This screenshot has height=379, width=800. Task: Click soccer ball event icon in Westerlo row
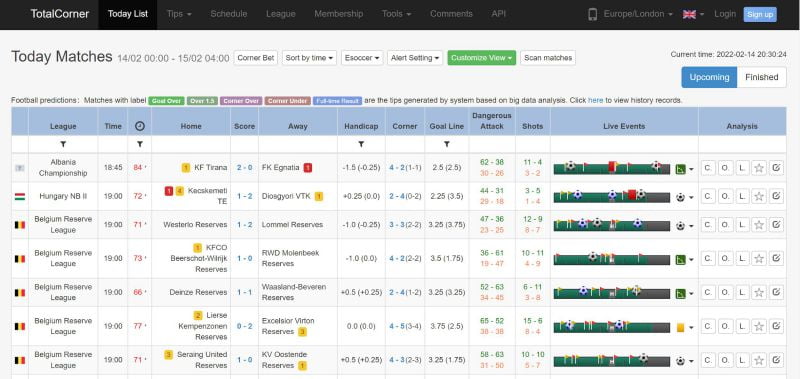680,226
